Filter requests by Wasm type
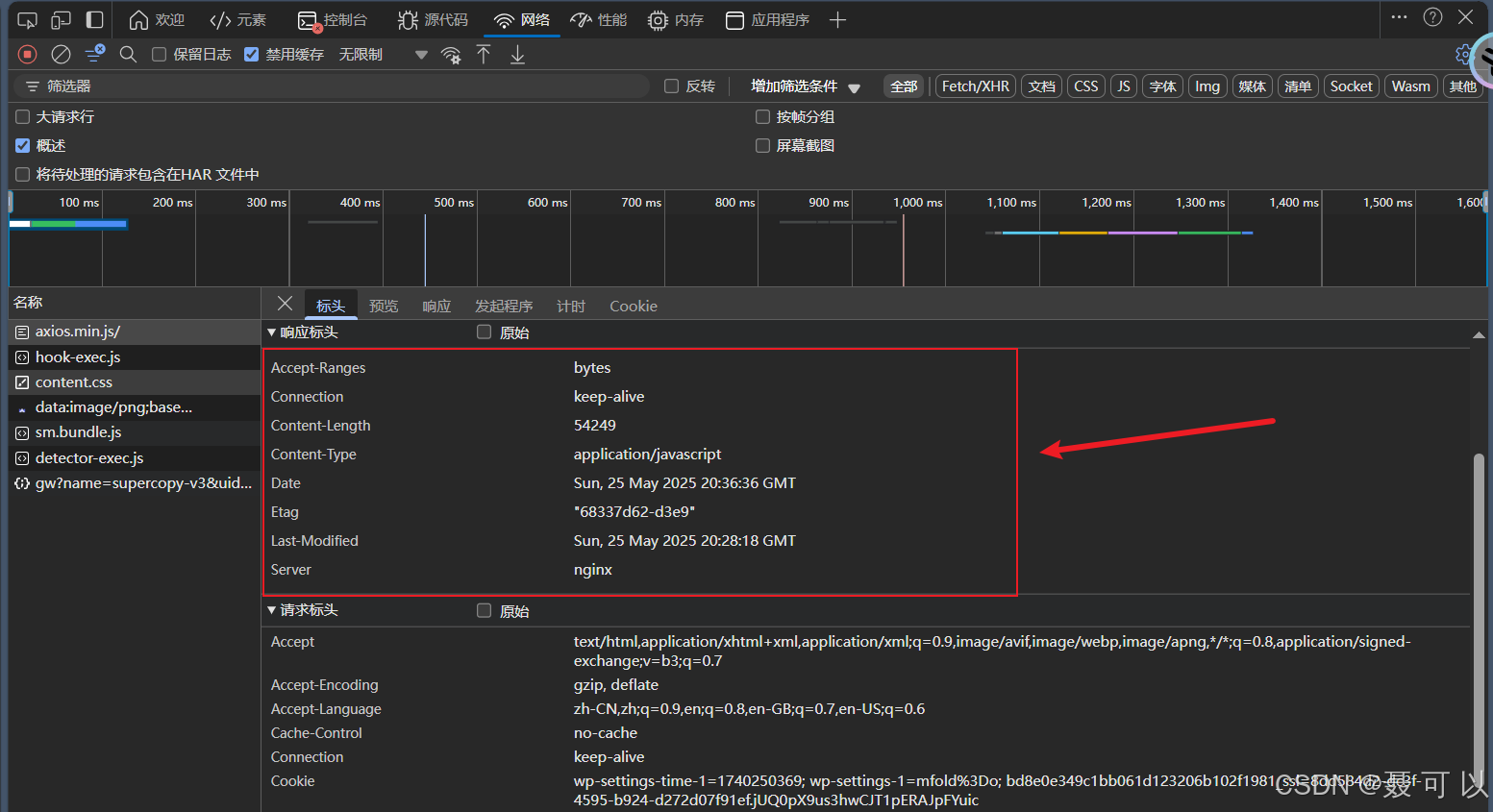 [1411, 86]
